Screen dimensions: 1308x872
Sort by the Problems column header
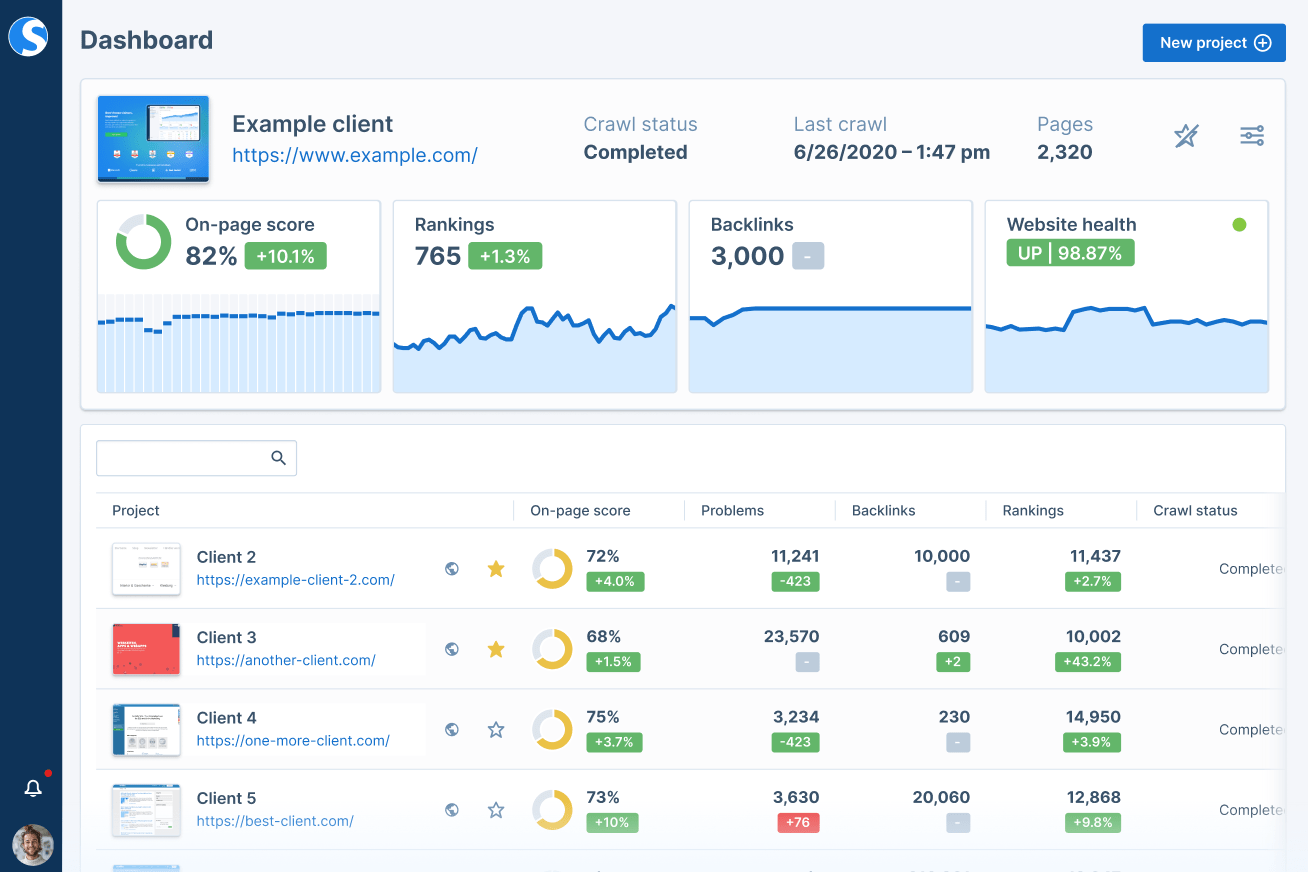point(732,510)
